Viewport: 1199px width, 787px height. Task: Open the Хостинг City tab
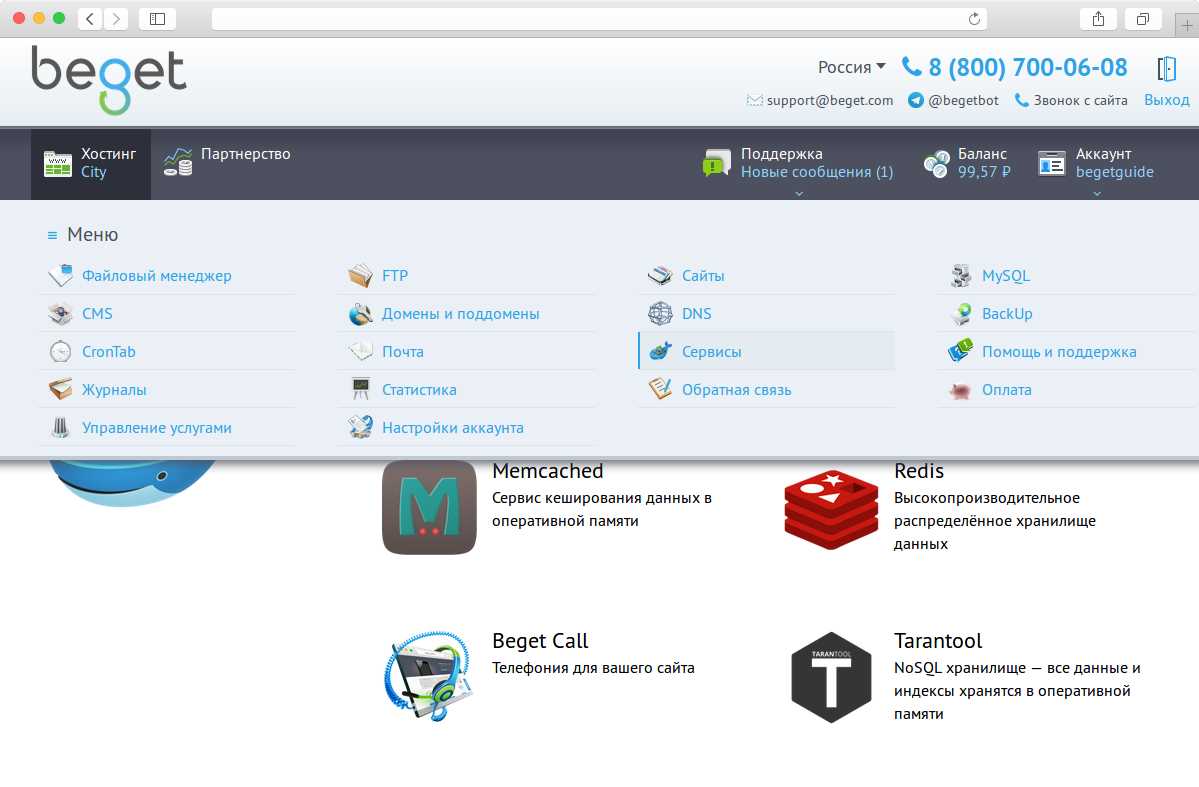tap(91, 164)
